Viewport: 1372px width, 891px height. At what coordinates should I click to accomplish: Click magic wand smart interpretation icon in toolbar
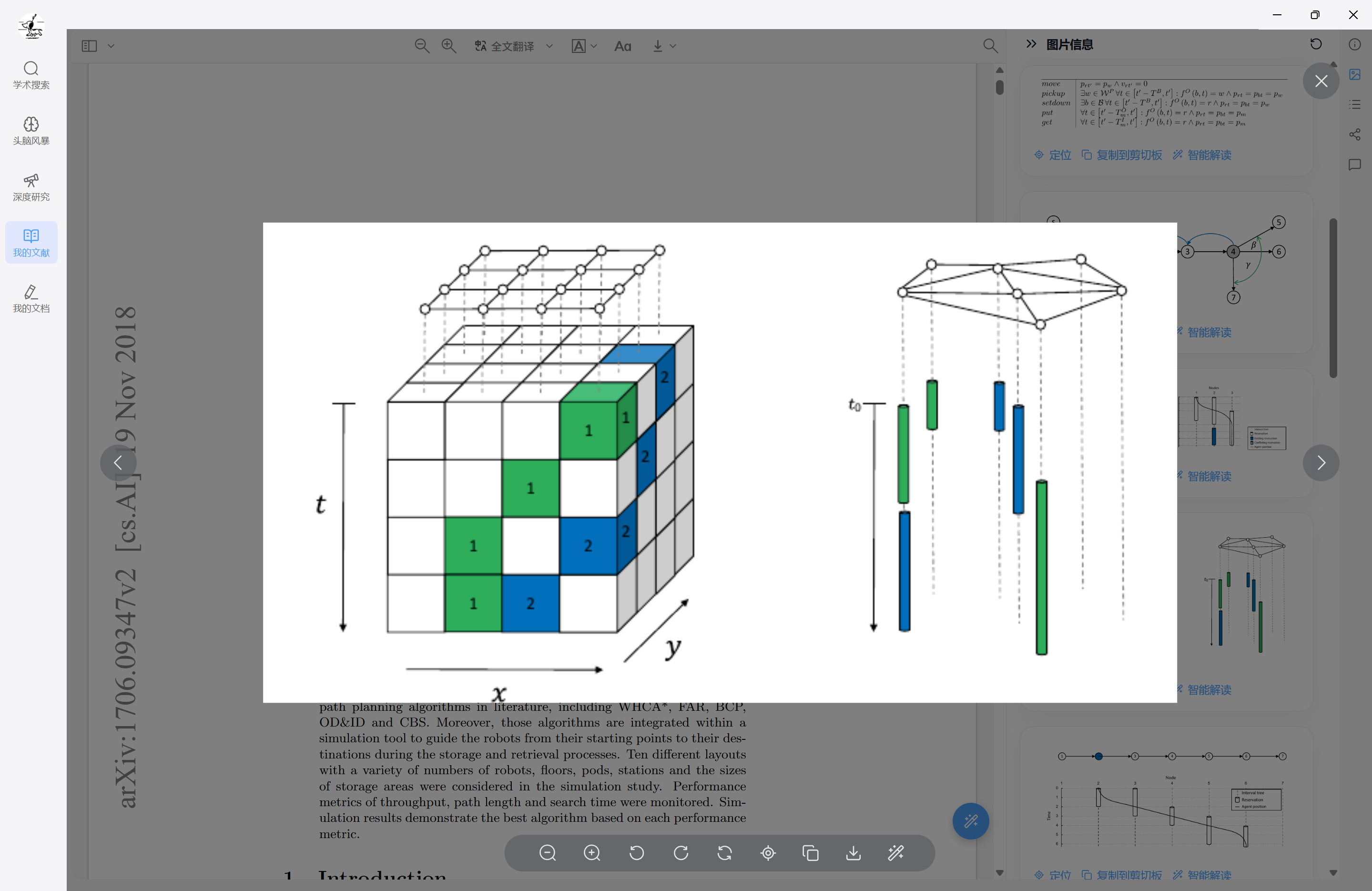pyautogui.click(x=896, y=852)
